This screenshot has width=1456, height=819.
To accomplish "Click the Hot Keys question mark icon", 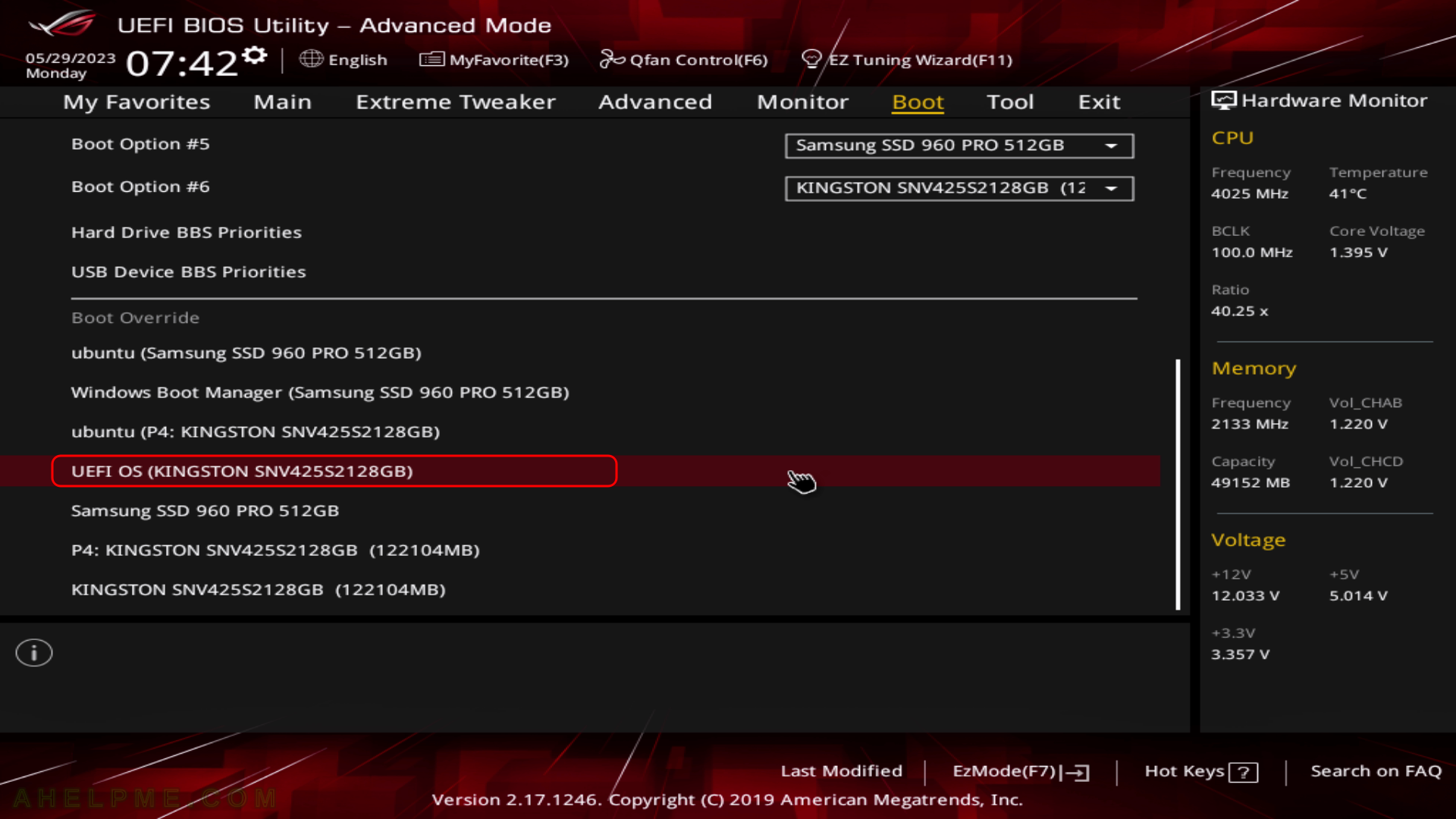I will (1244, 772).
